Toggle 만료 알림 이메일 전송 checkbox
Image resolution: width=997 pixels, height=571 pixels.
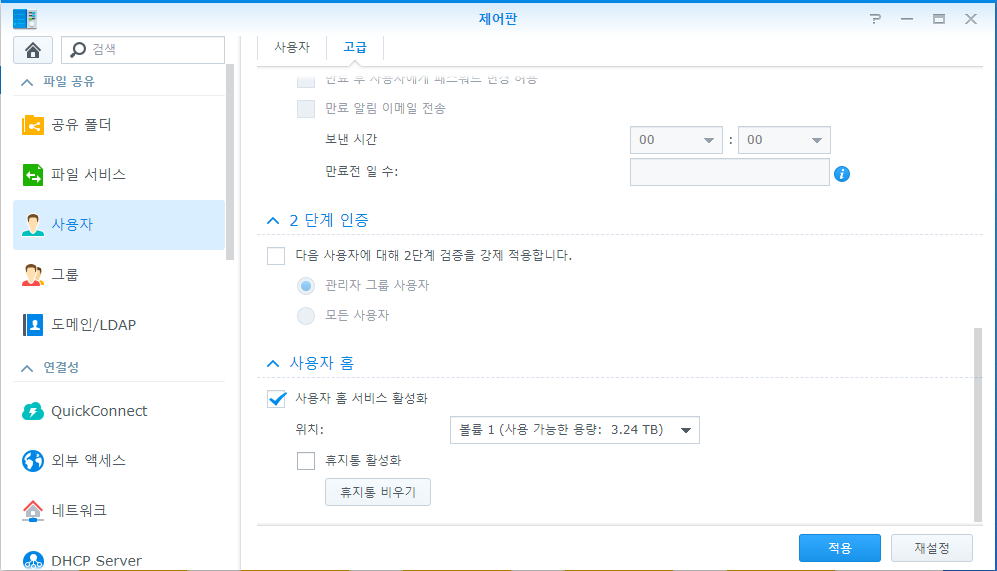[306, 109]
